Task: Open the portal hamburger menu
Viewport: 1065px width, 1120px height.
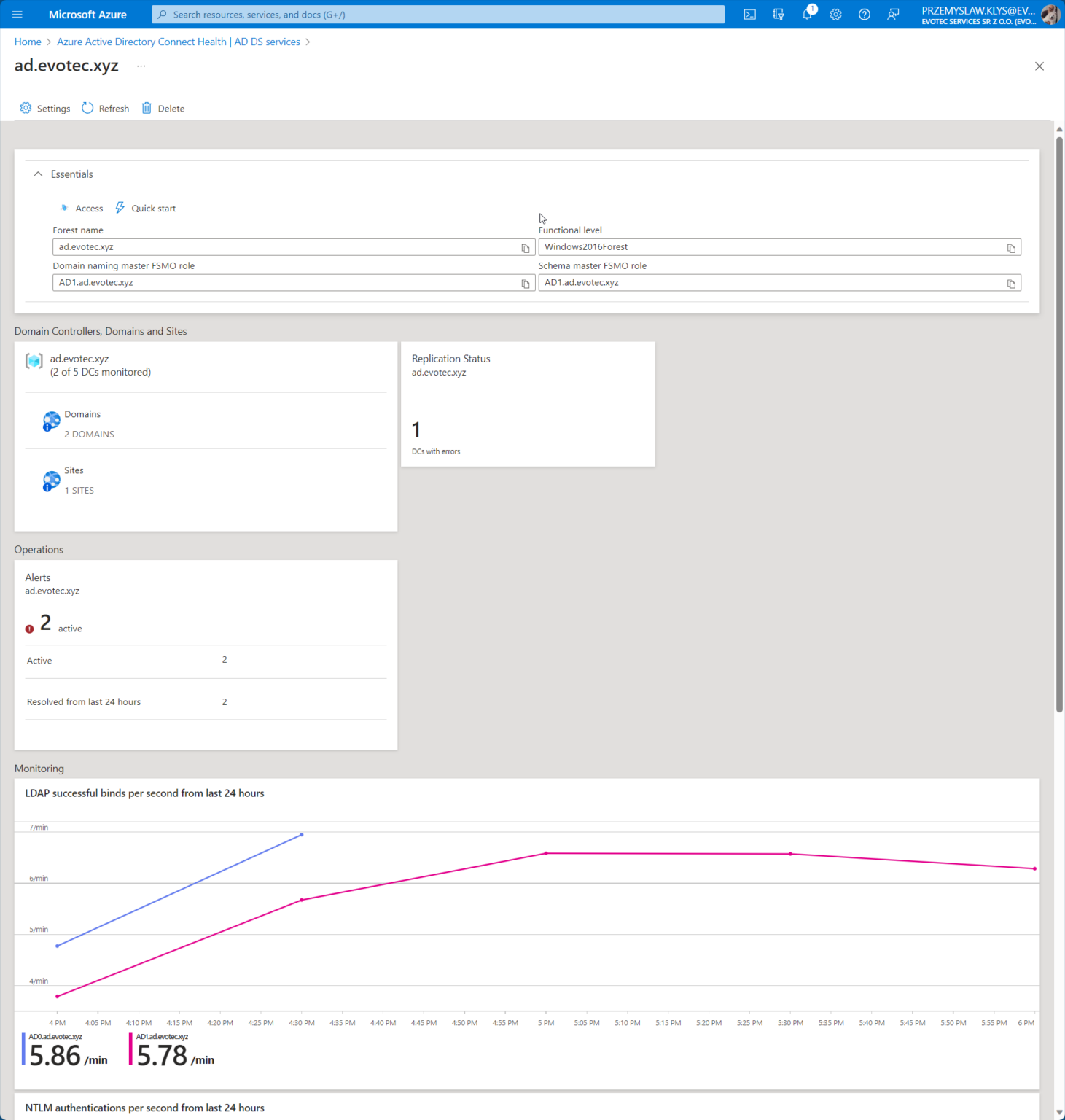Action: click(17, 14)
